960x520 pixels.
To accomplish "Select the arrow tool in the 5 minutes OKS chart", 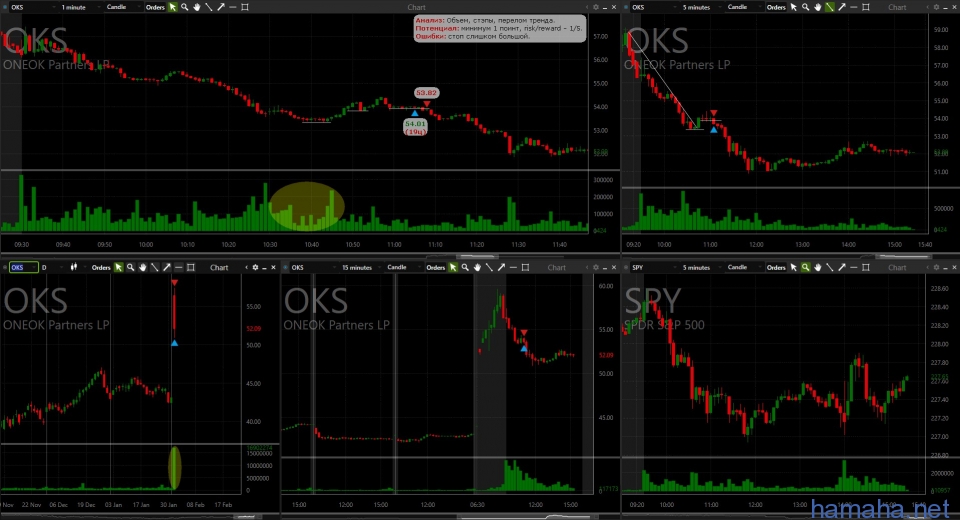I will click(842, 7).
